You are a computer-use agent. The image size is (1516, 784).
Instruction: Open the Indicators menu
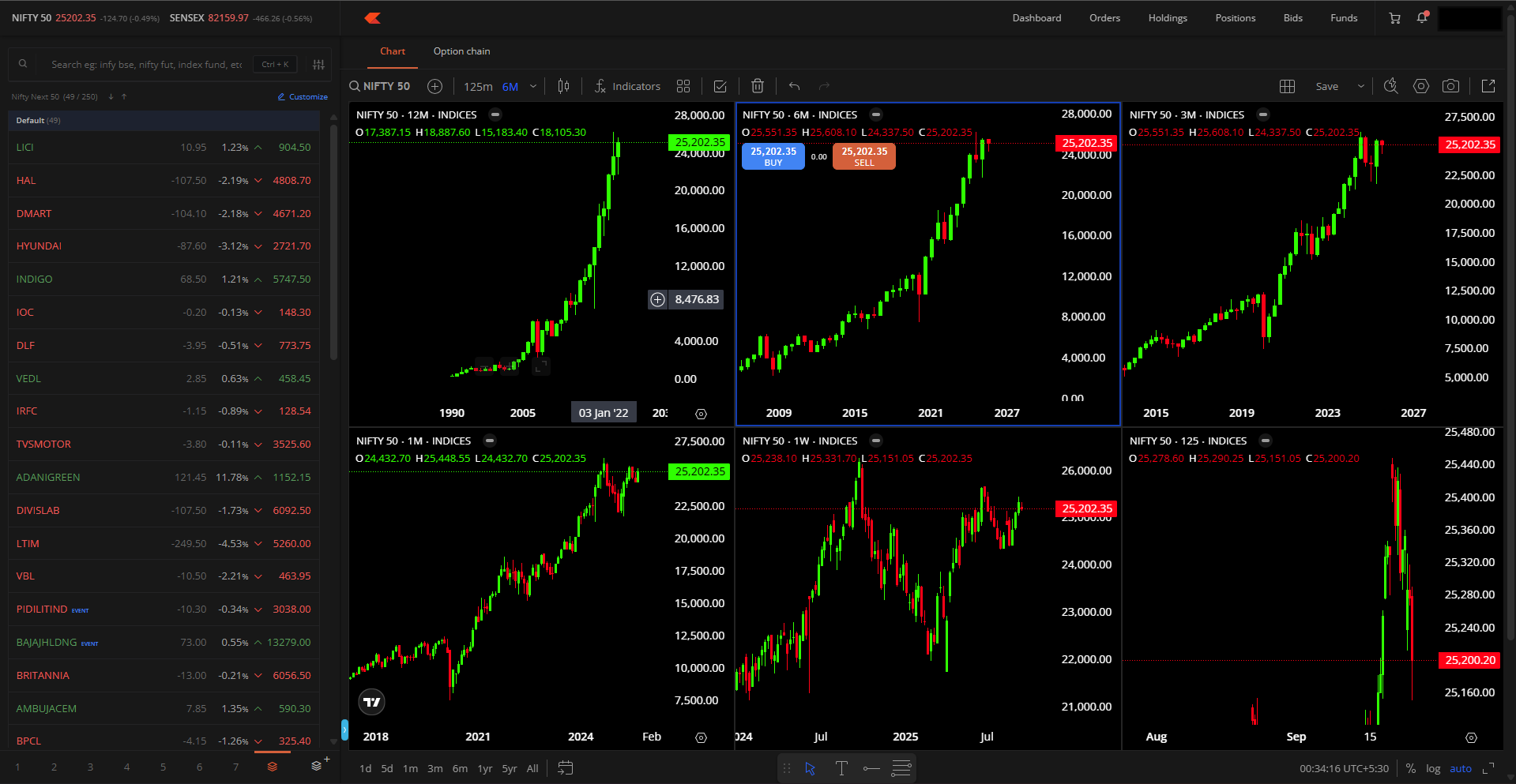(x=627, y=86)
